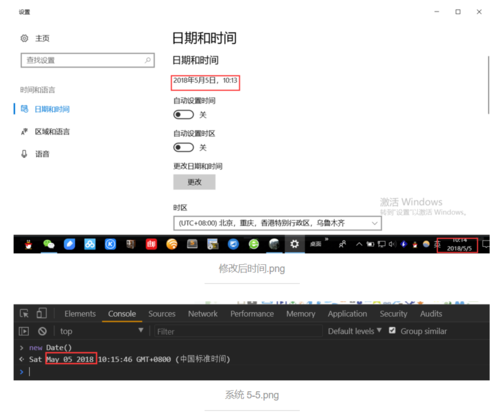
Task: Click the empty console prompt line
Action: (x=253, y=372)
